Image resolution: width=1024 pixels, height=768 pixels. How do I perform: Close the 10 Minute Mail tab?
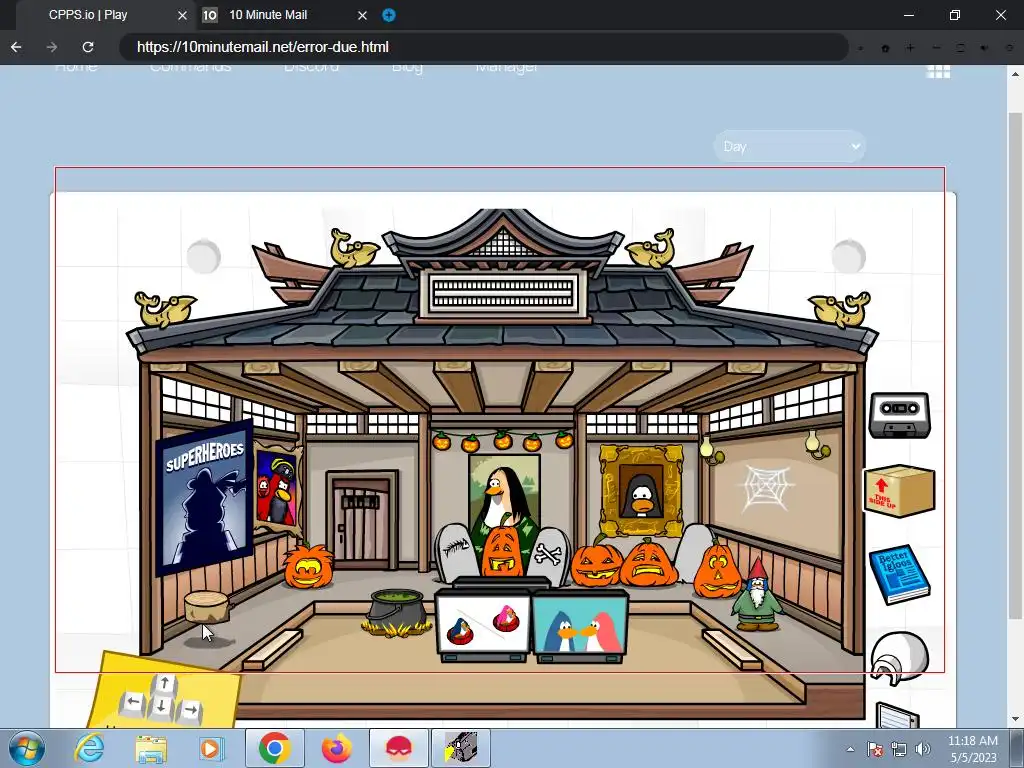point(362,15)
